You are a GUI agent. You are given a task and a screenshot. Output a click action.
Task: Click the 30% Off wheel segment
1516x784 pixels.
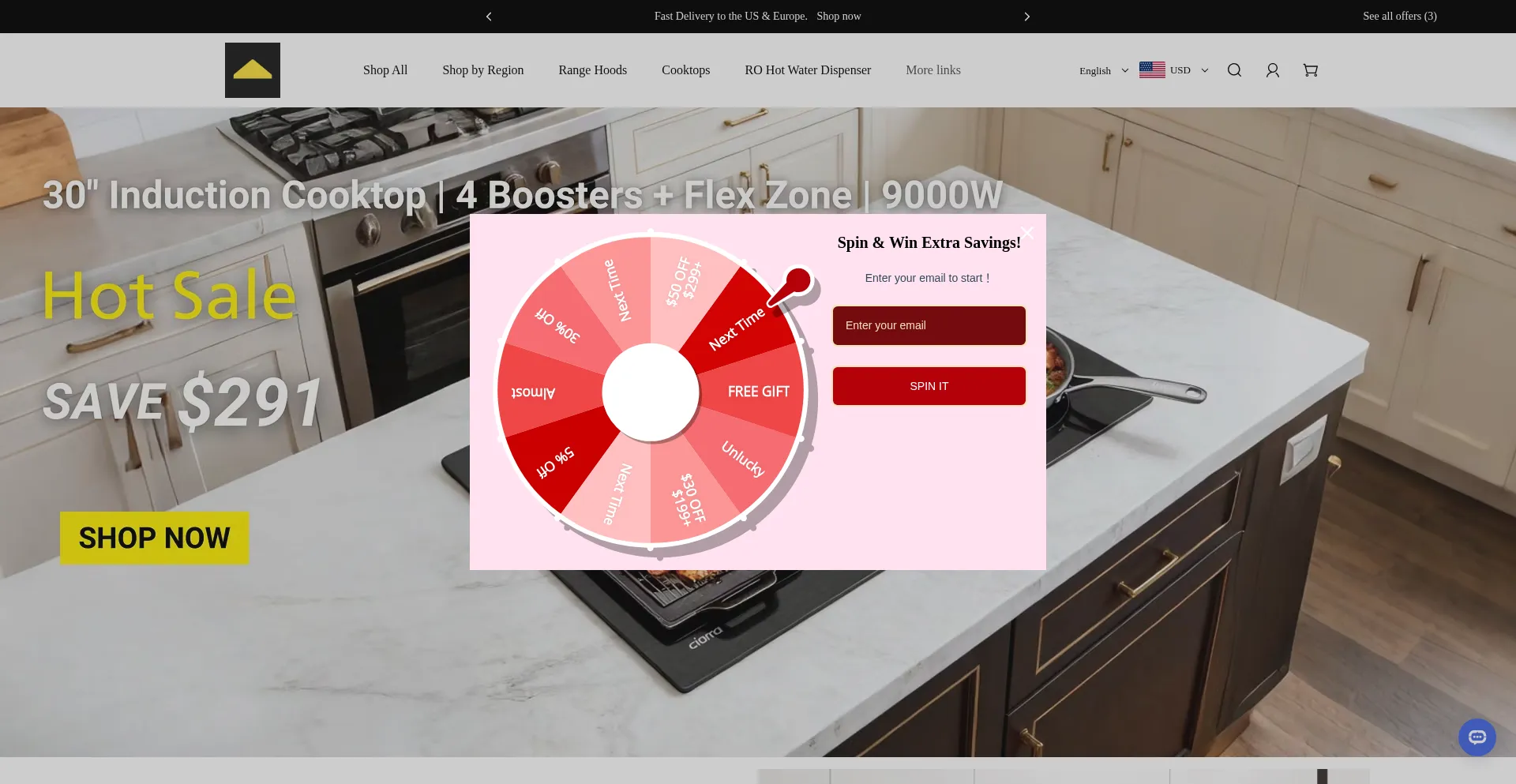coord(557,325)
